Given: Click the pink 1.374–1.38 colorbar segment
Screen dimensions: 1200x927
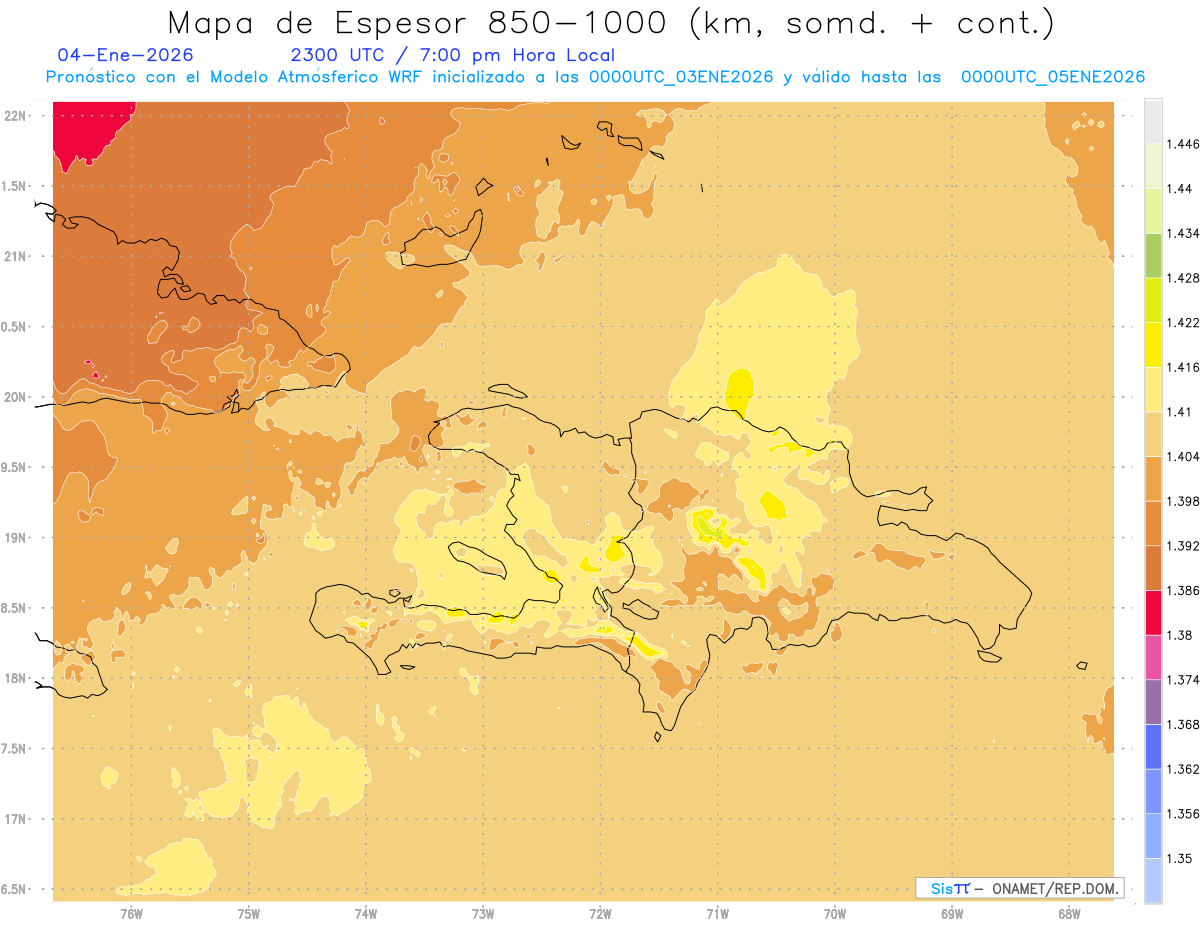Looking at the screenshot, I should click(1153, 657).
